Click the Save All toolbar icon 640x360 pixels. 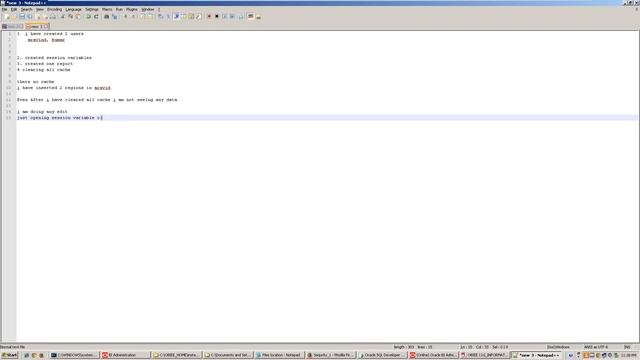click(x=29, y=16)
